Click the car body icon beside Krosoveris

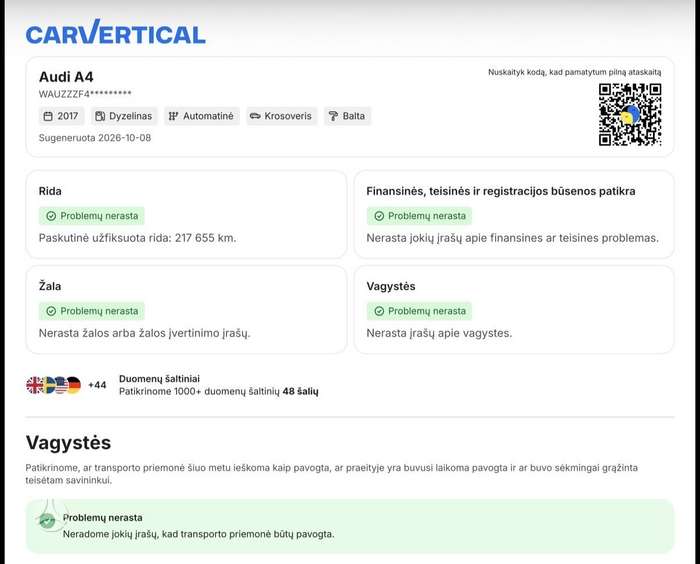[x=255, y=116]
